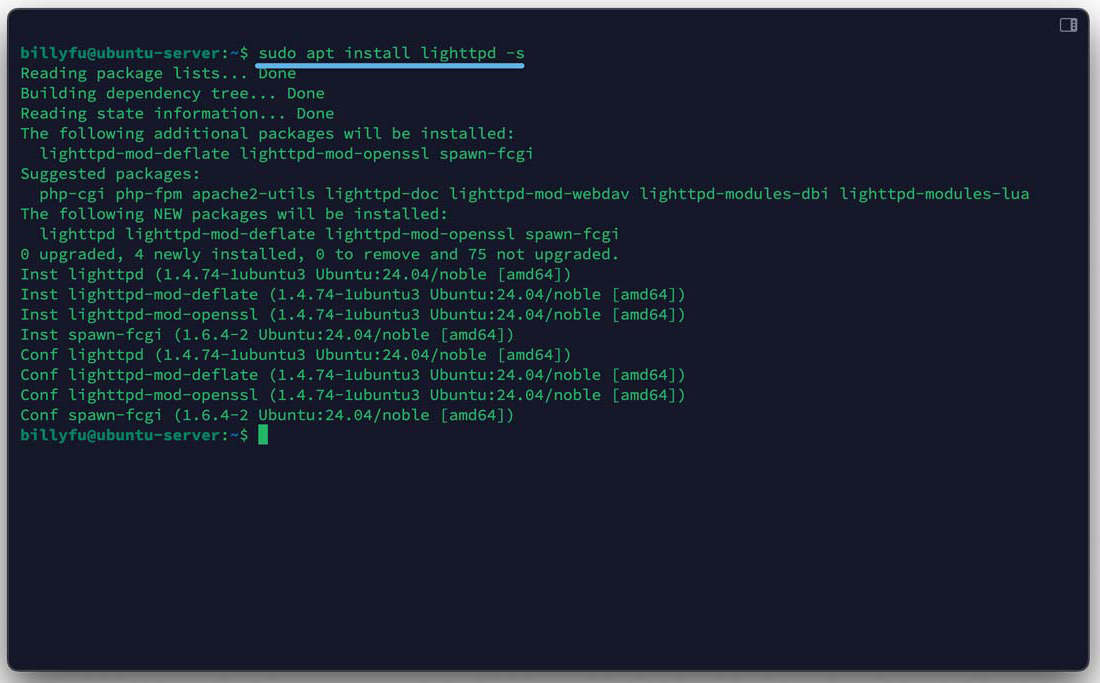Screen dimensions: 1100x683
Task: Click the '0 upgraded, 4 newly installed' summary line
Action: point(319,254)
